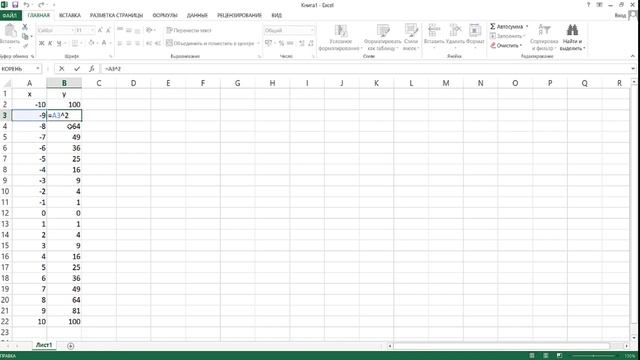Switch to the ФОРМУЛЫ tab
This screenshot has width=640, height=360.
(x=165, y=16)
